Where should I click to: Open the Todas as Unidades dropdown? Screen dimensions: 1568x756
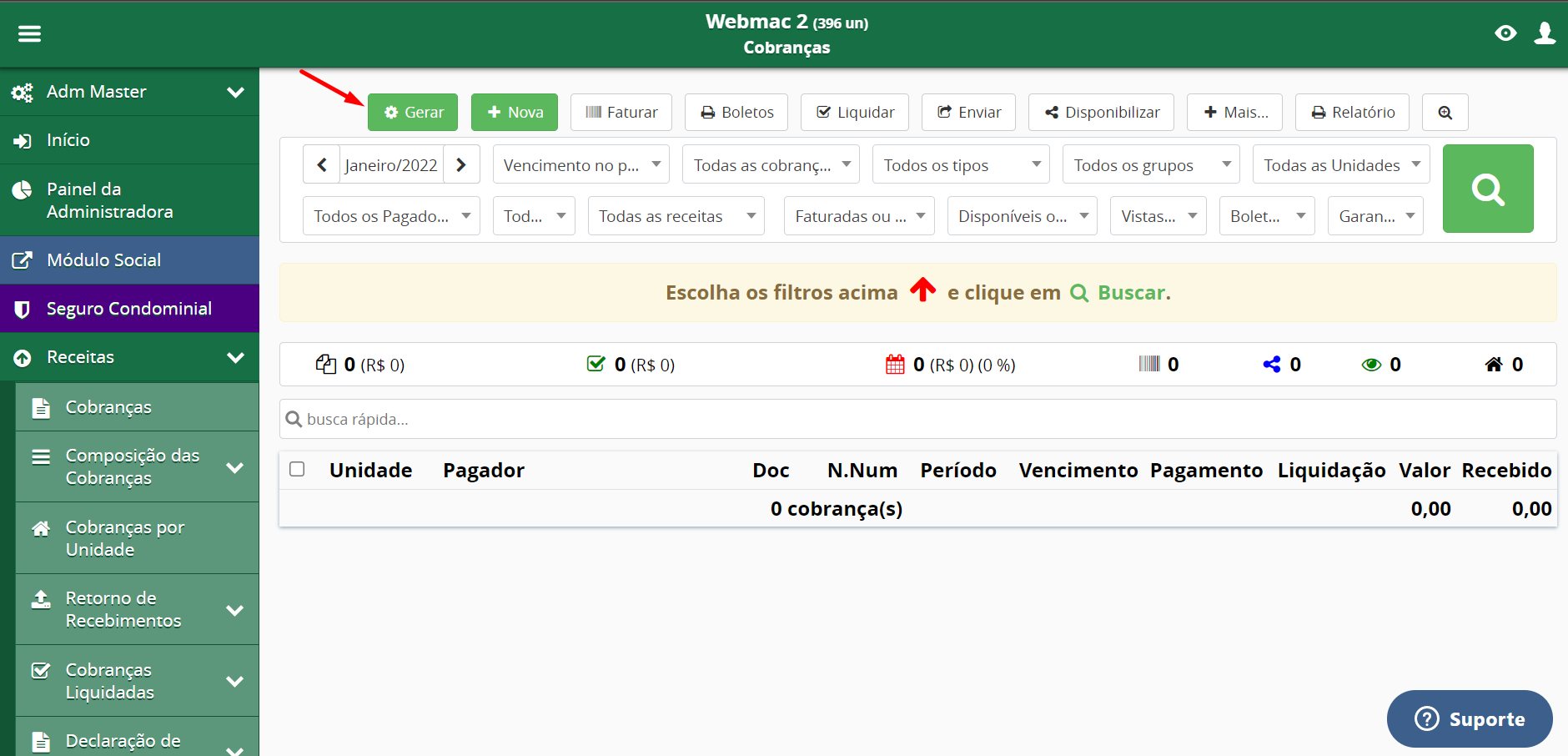(1341, 164)
